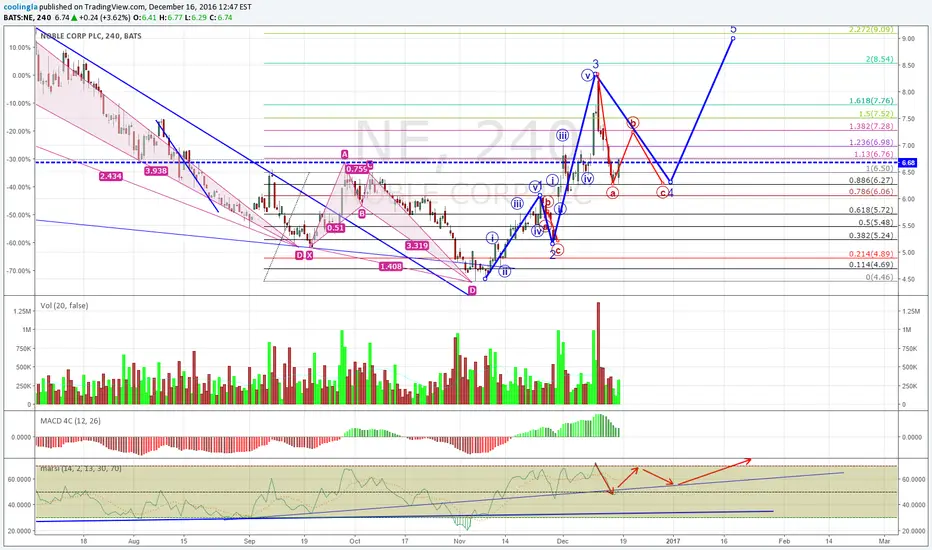Click the pink A harmonic point label
The height and width of the screenshot is (550, 932).
(345, 155)
